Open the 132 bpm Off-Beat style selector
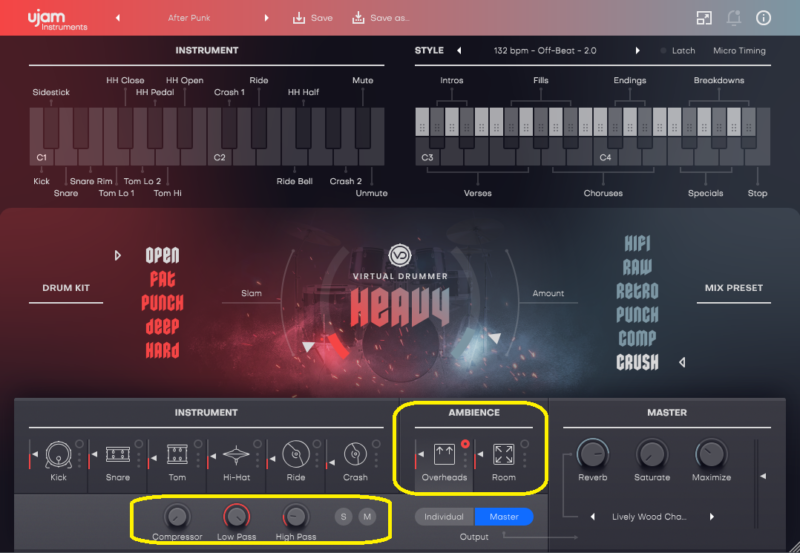This screenshot has width=800, height=553. pos(545,51)
